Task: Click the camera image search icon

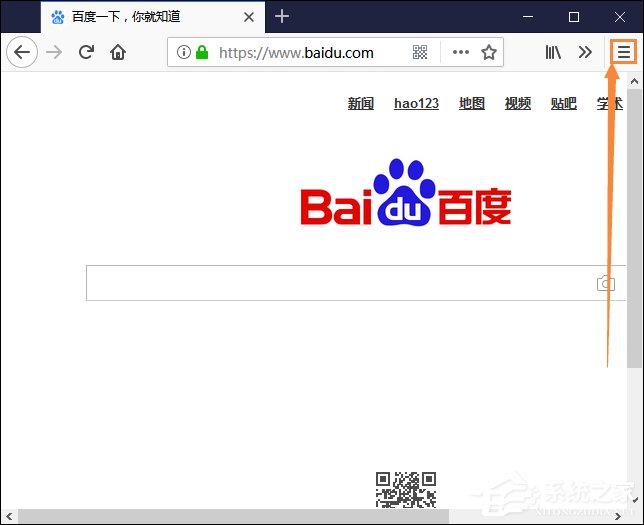Action: tap(606, 283)
